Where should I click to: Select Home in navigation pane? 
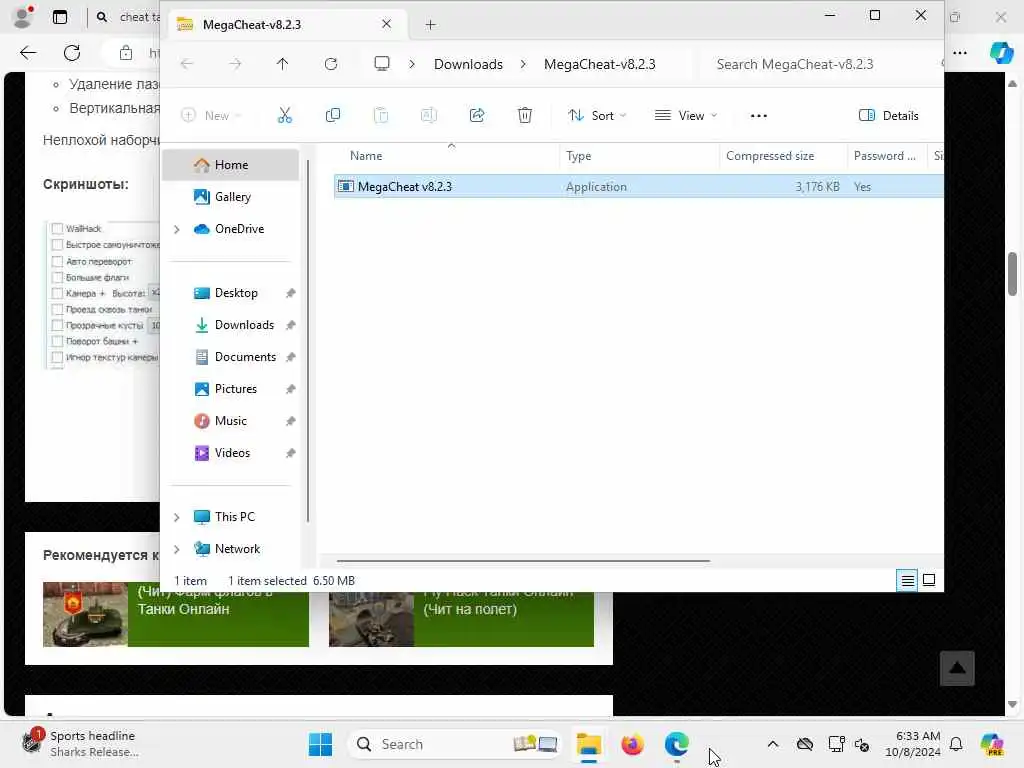coord(230,165)
